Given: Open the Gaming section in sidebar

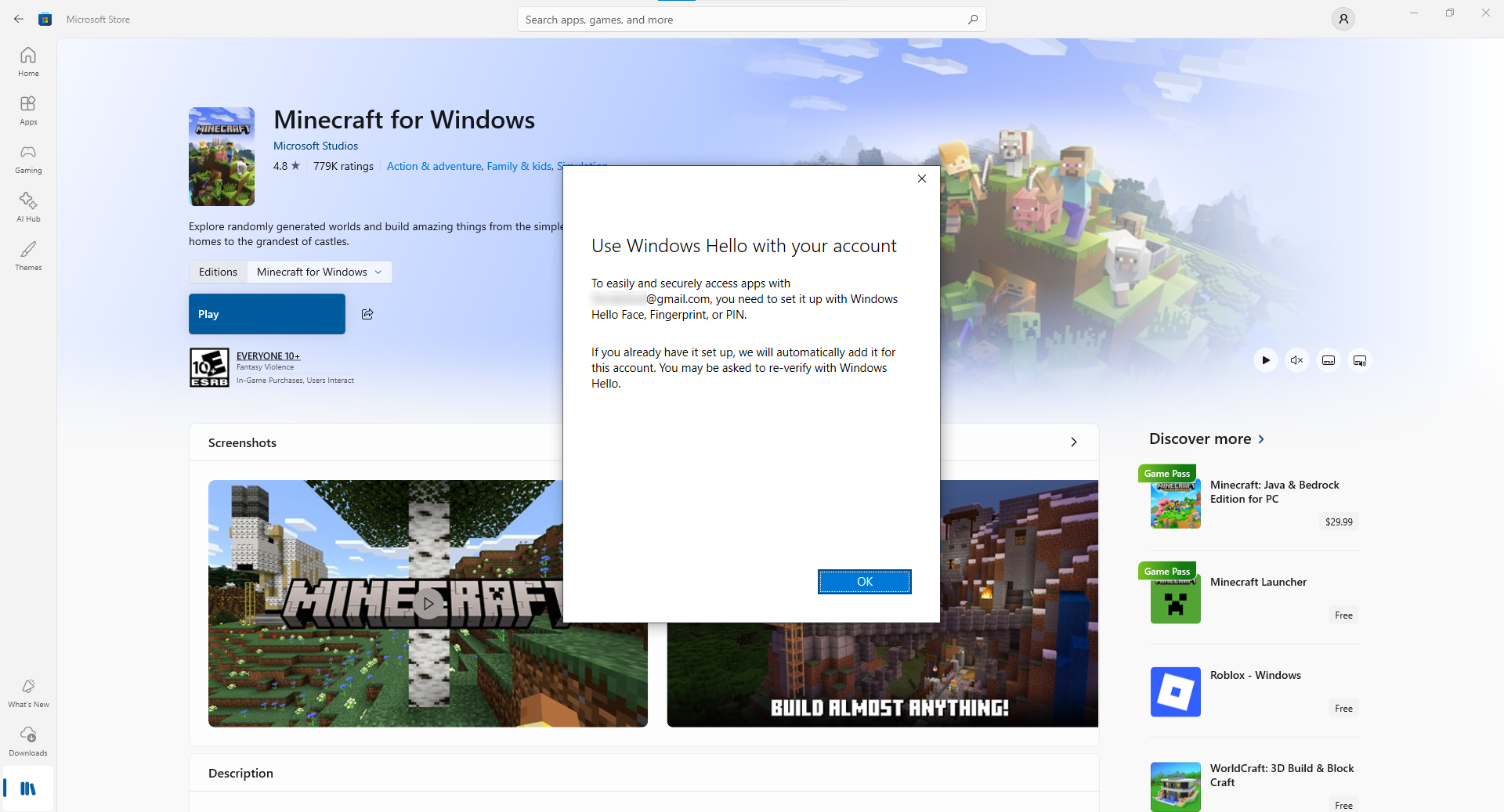Looking at the screenshot, I should [x=28, y=159].
